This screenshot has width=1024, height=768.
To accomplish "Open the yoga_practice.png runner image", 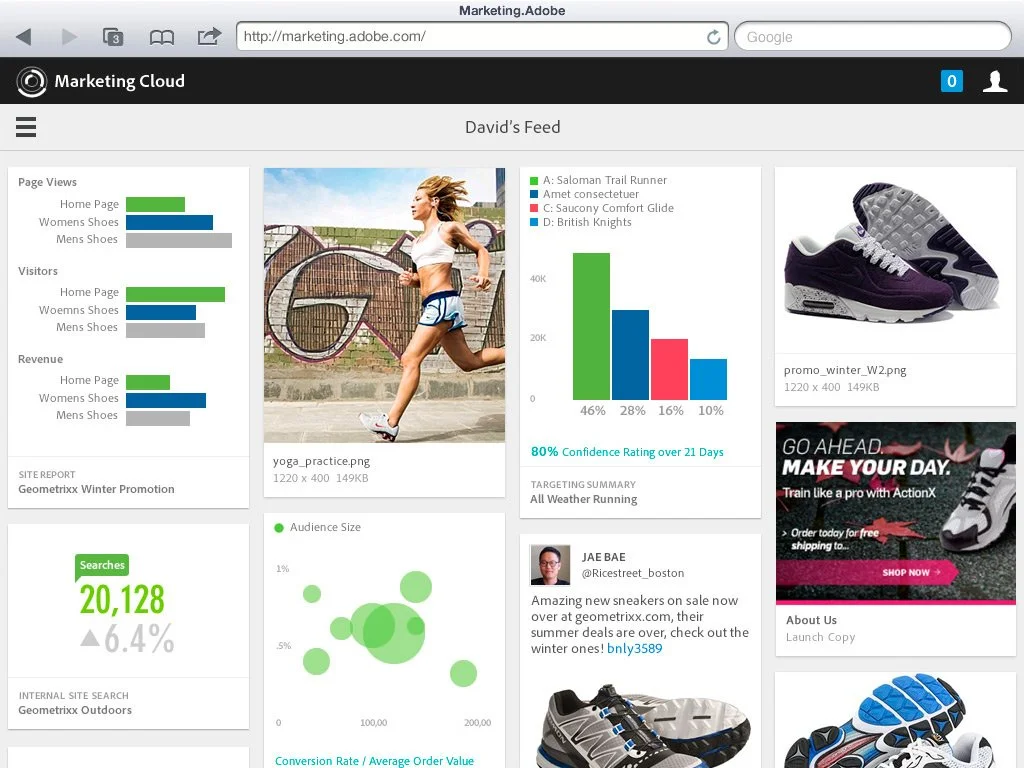I will coord(384,305).
